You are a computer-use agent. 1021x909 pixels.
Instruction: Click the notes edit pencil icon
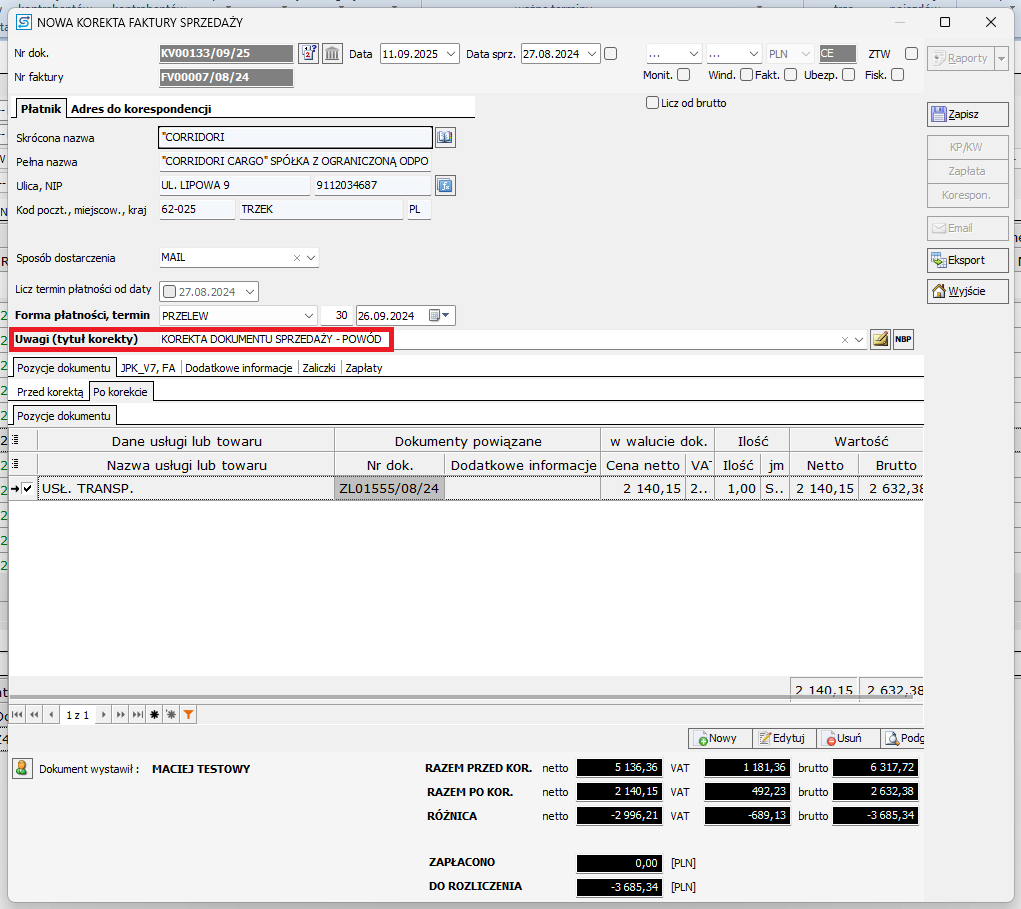tap(879, 340)
